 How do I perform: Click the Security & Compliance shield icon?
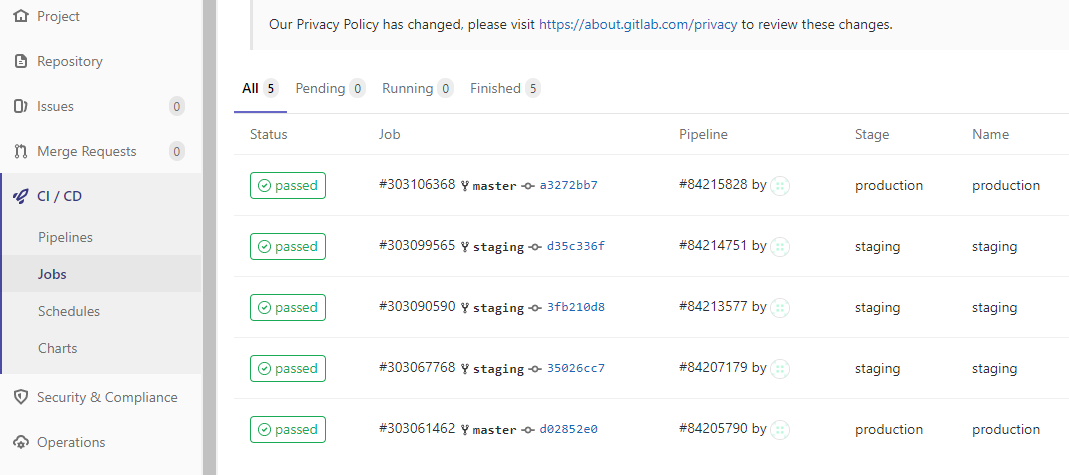click(x=21, y=397)
